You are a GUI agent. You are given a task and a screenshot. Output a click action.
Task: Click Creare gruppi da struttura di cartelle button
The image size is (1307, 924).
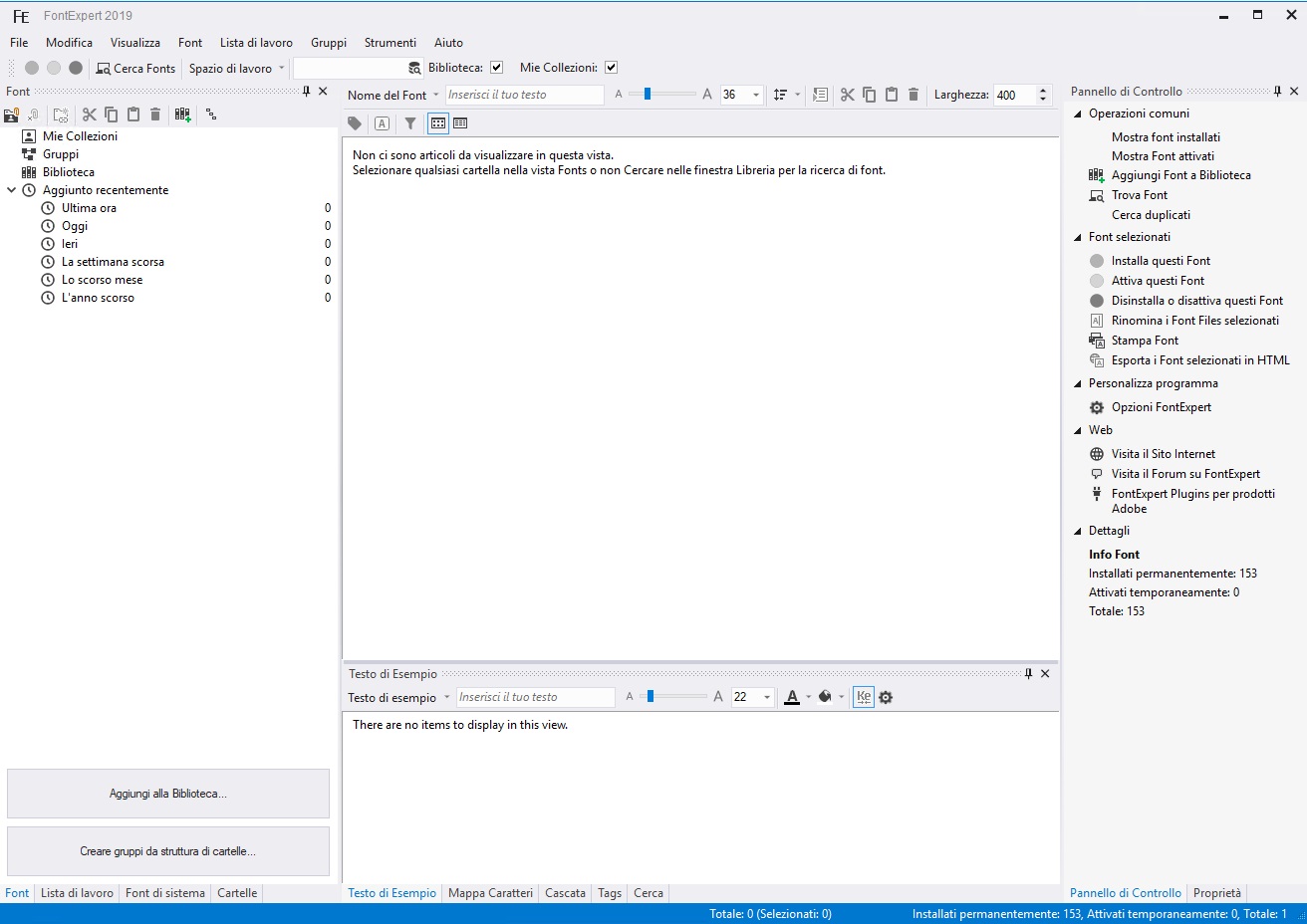[x=168, y=851]
